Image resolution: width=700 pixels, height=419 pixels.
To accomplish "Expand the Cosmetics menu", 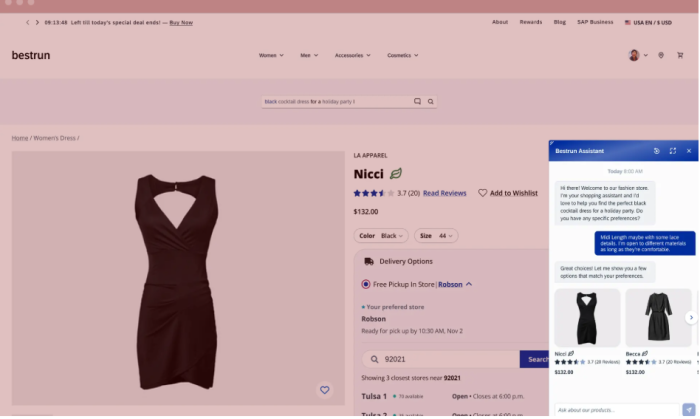I will (x=402, y=55).
